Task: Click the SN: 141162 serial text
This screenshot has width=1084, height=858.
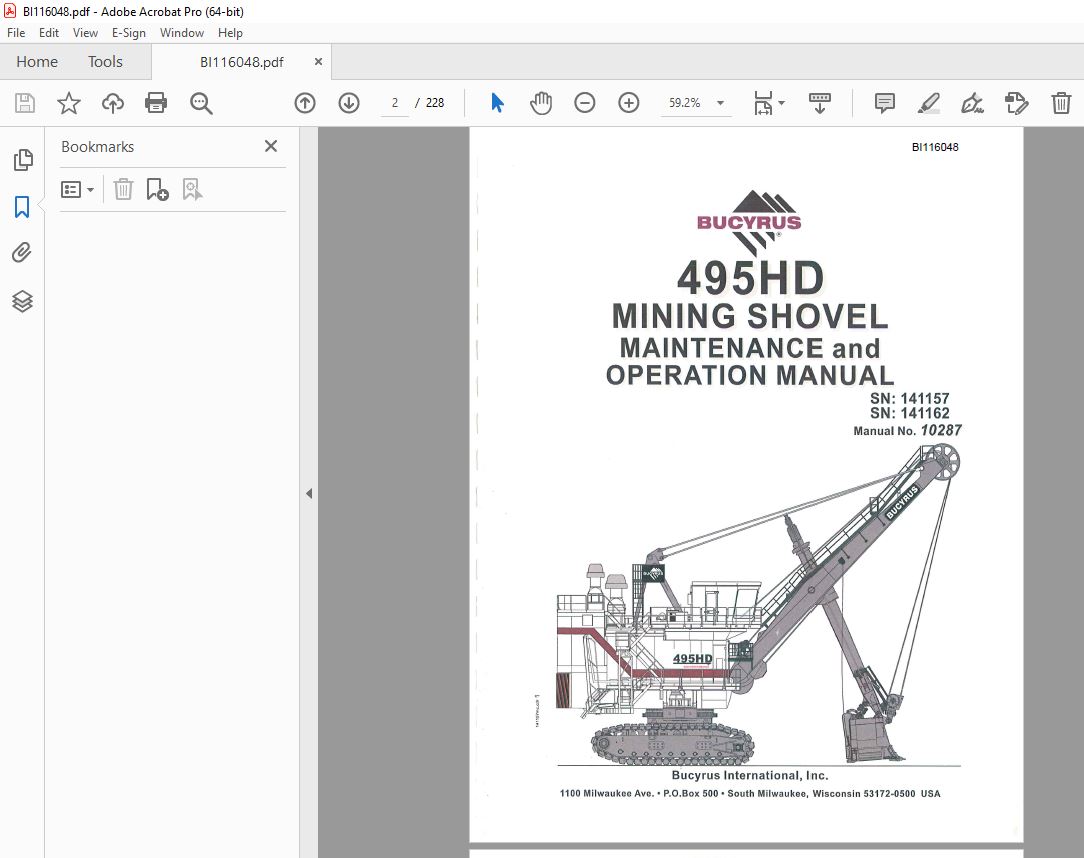Action: coord(909,413)
